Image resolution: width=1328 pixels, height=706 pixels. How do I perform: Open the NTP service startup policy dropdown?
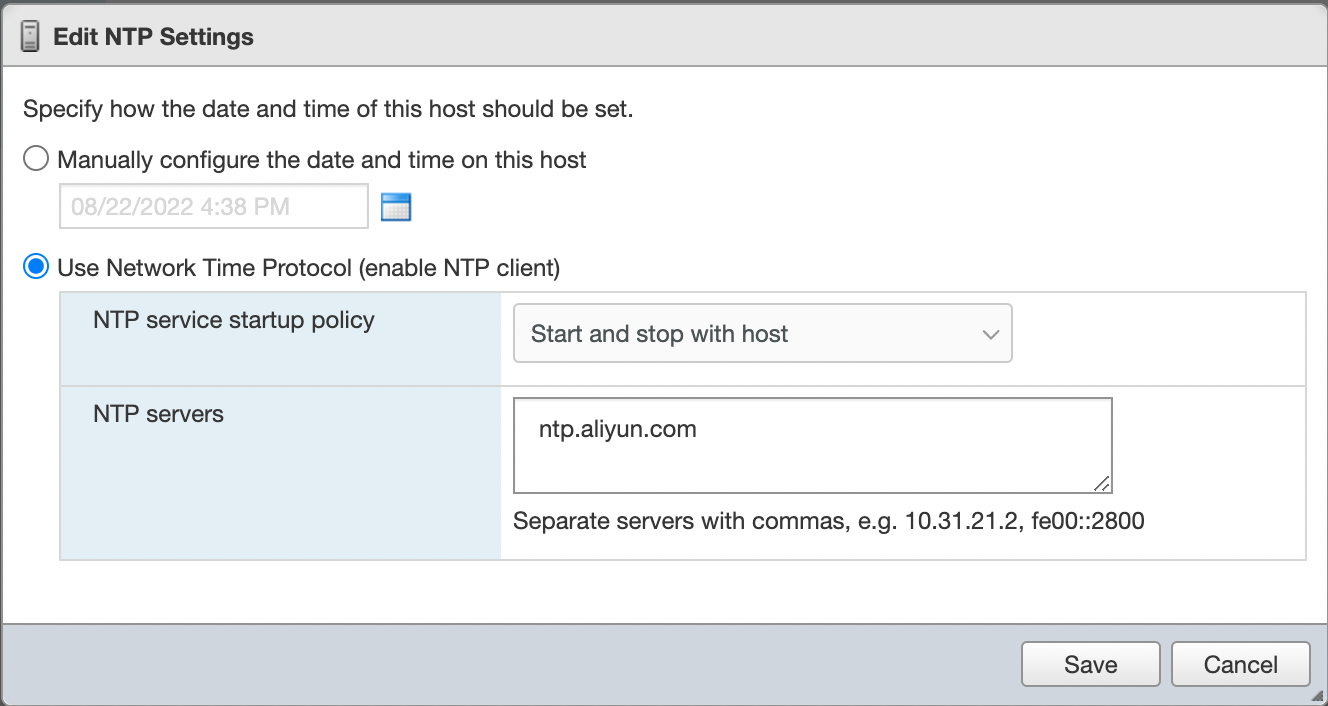tap(762, 334)
